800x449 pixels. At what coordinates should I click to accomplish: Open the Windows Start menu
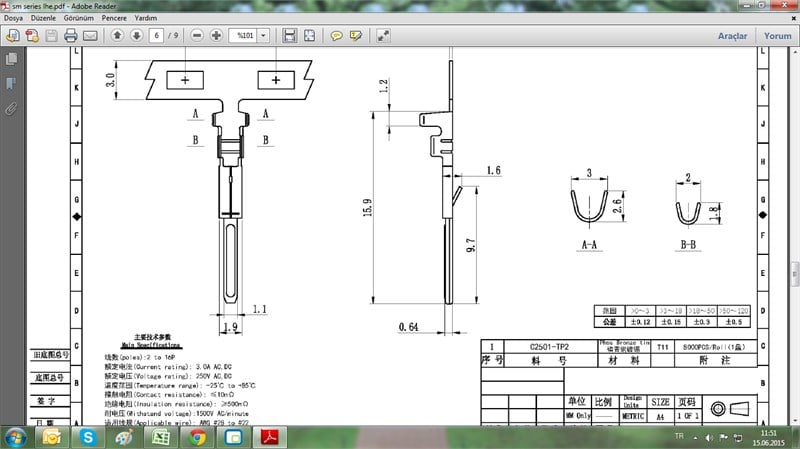click(x=15, y=438)
